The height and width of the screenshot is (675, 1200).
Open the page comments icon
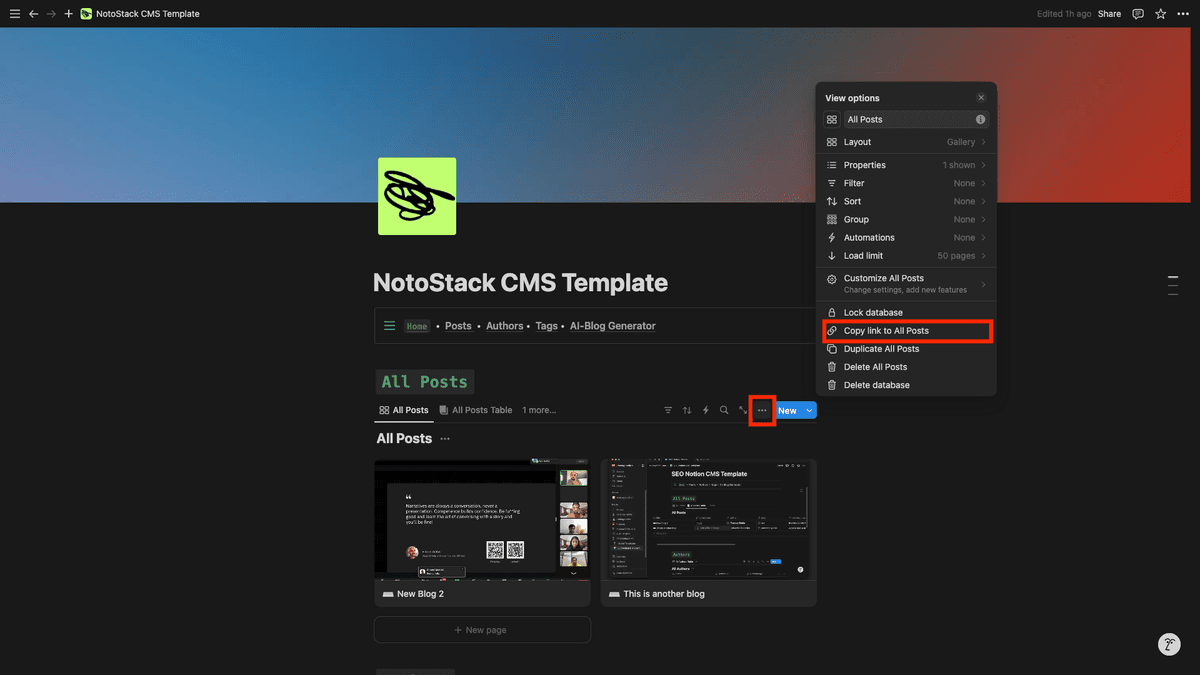pyautogui.click(x=1138, y=14)
